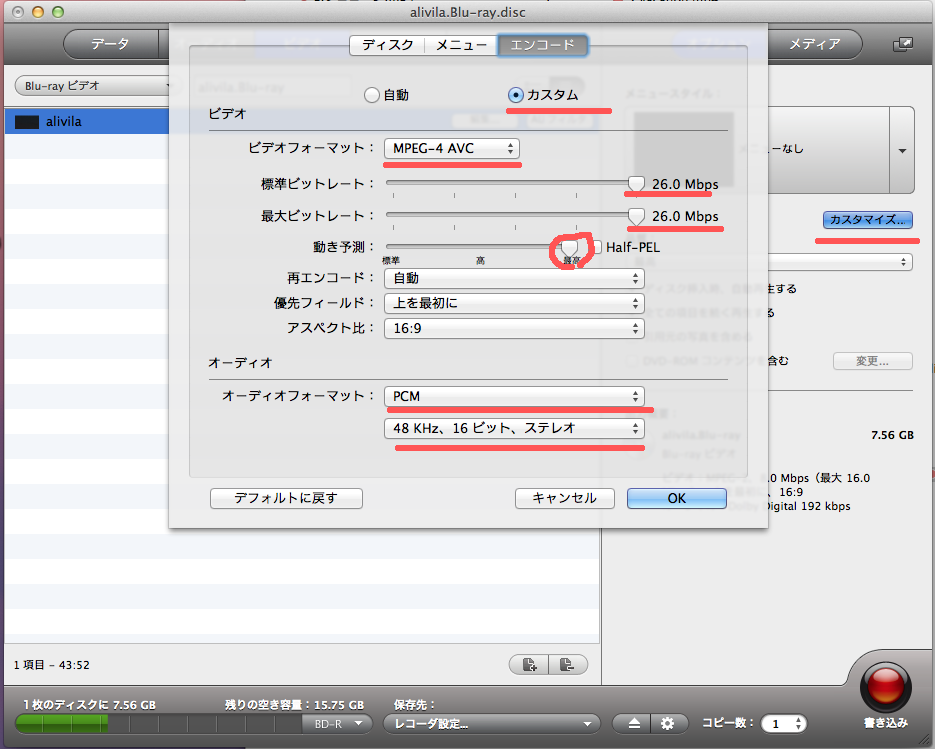Screen dimensions: 935x749
Task: Click the OK button
Action: (677, 499)
